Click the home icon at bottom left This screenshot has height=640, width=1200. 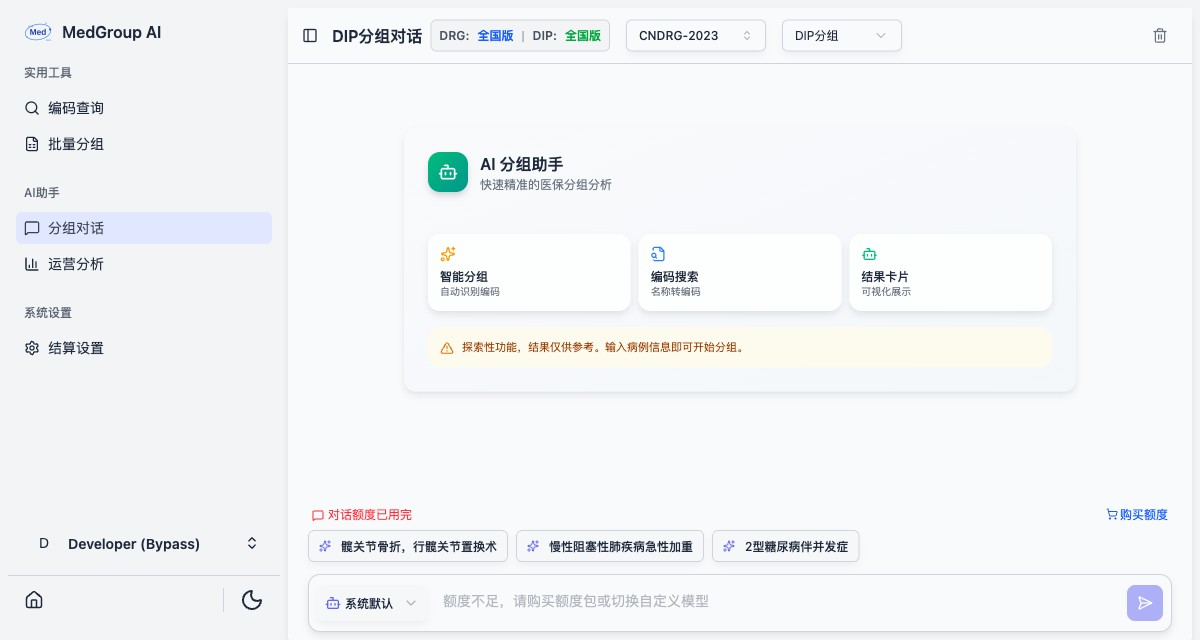[34, 600]
